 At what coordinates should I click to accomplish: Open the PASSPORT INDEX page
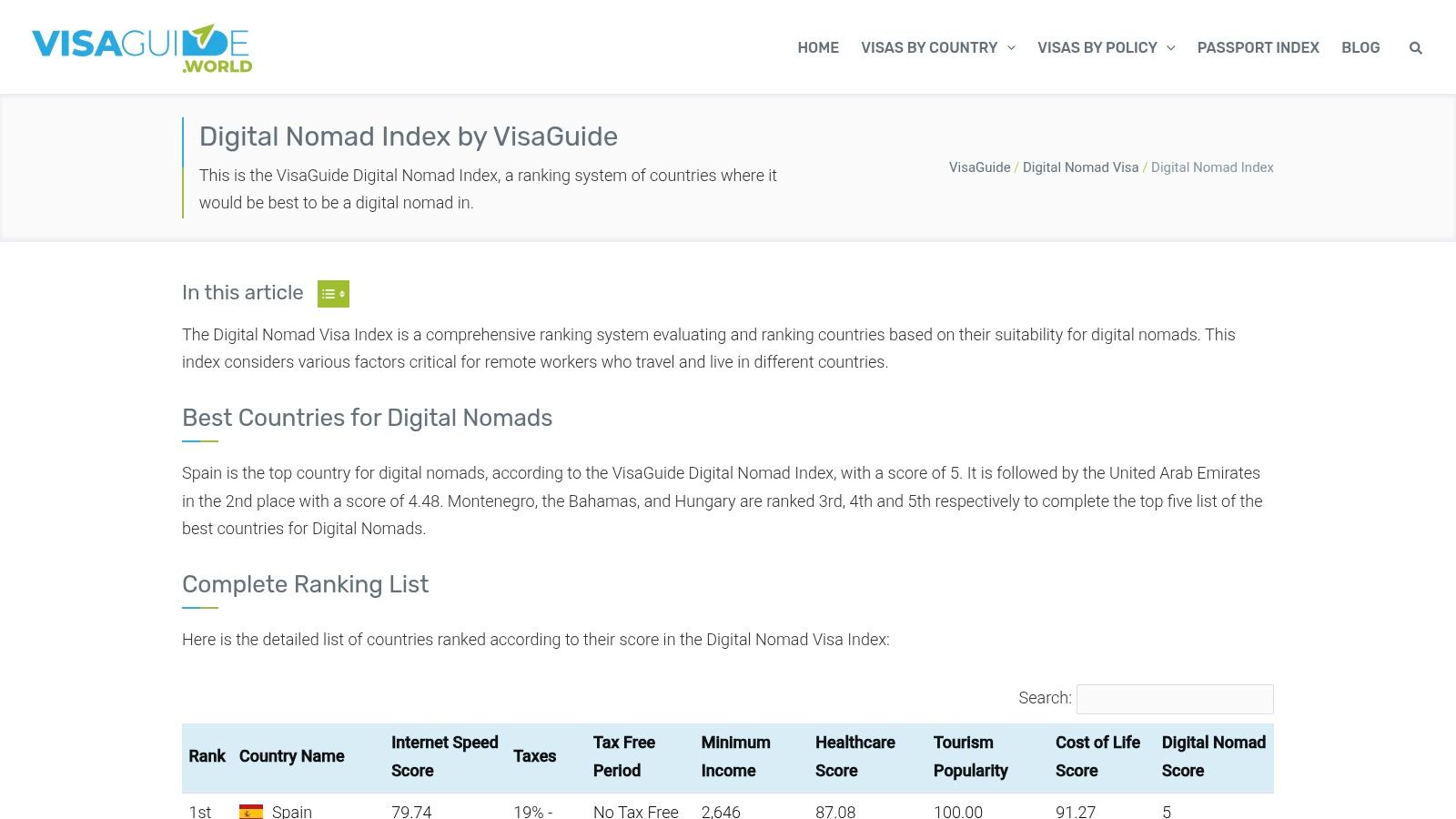[1258, 47]
